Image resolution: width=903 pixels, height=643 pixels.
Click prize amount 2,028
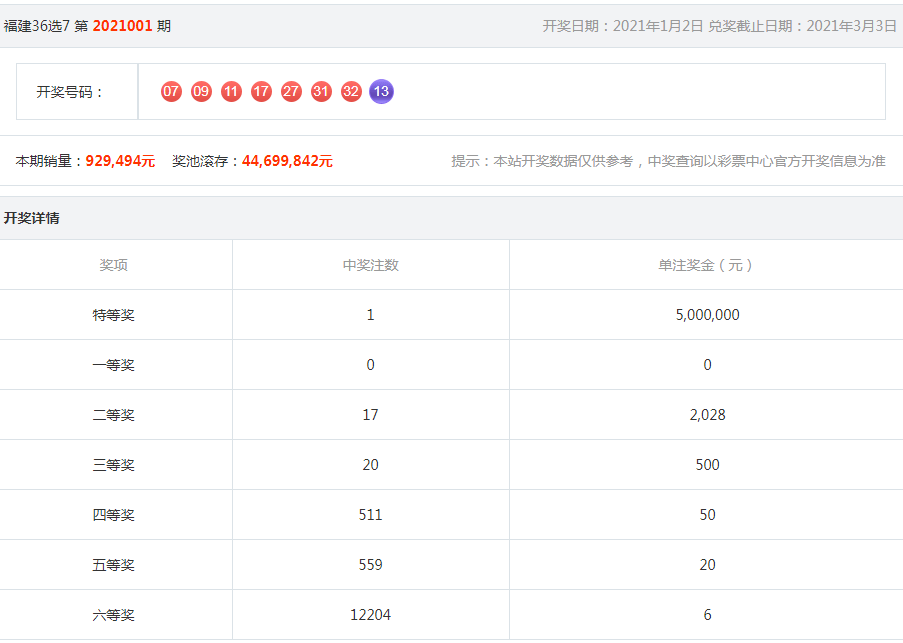(x=707, y=415)
